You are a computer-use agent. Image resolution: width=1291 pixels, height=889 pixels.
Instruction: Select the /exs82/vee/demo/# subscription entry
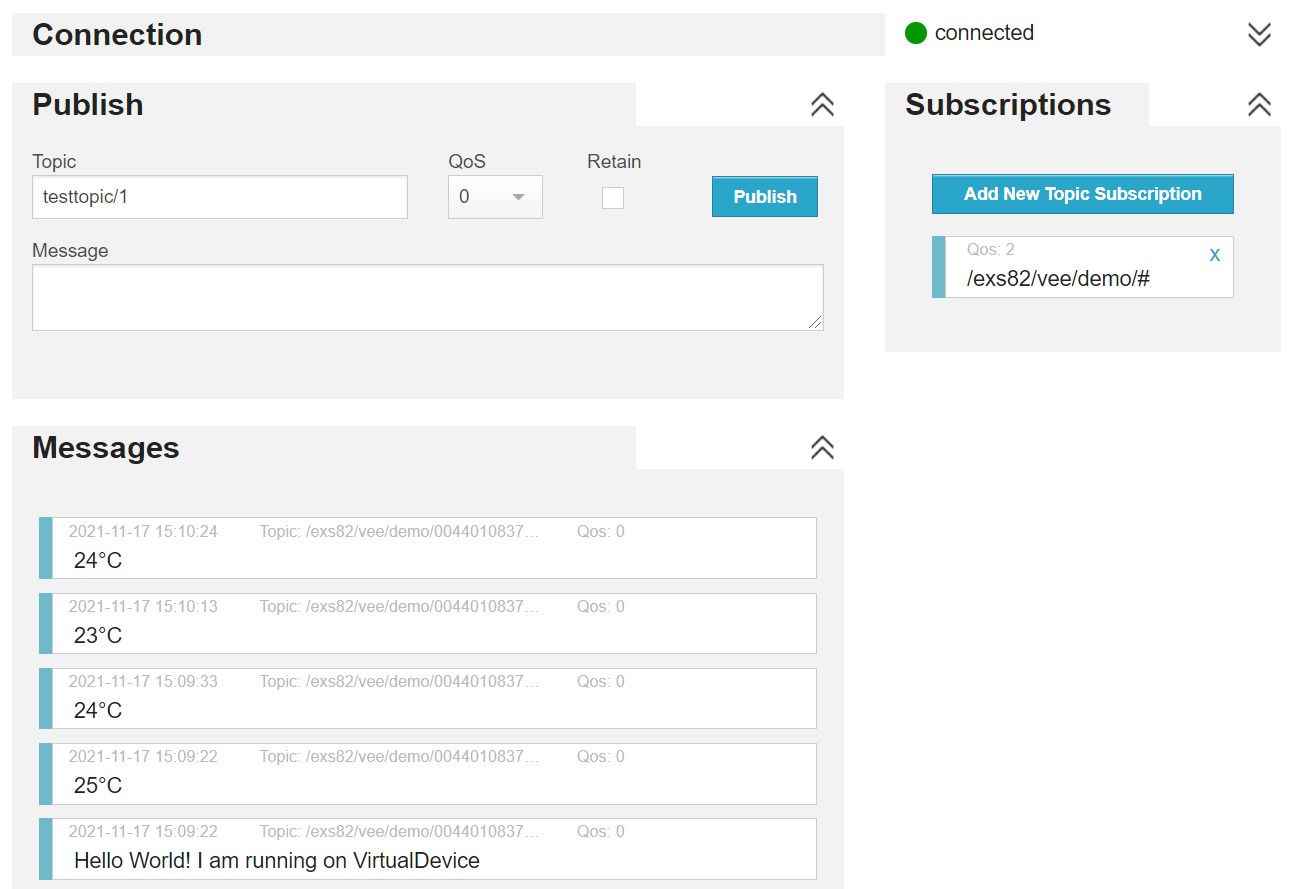point(1083,267)
